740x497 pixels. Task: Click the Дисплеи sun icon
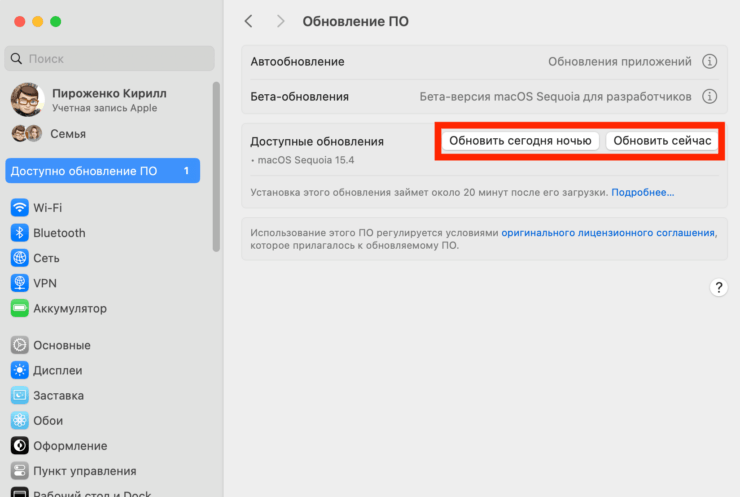pos(19,370)
